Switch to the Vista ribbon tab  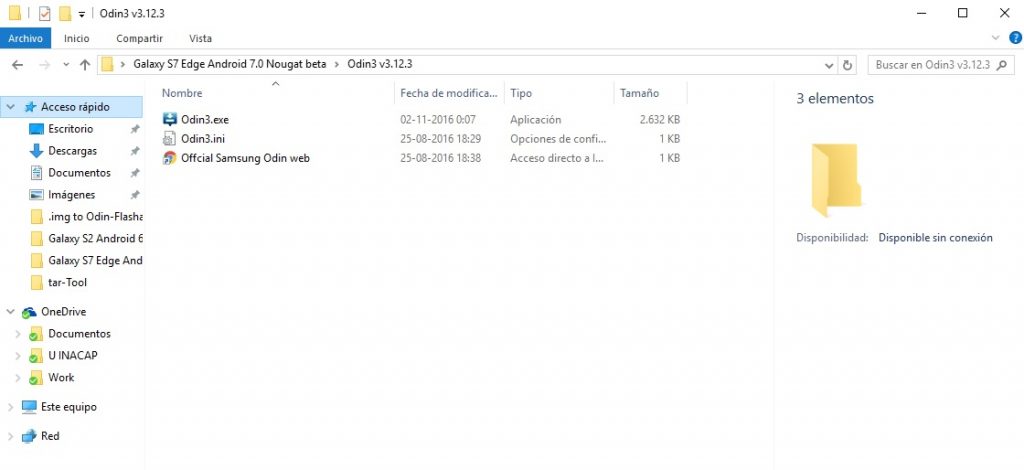(200, 39)
